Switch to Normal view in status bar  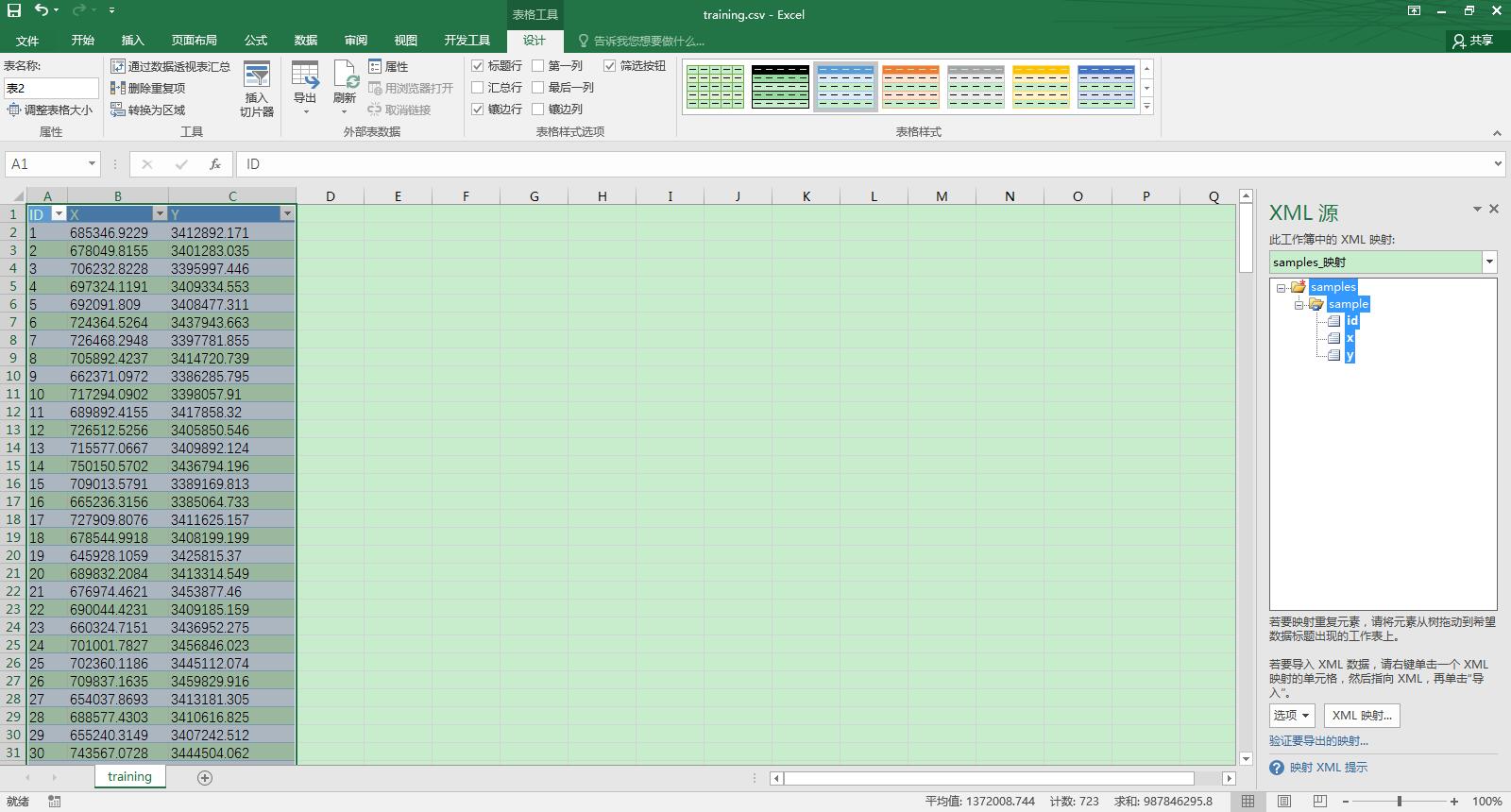1248,801
